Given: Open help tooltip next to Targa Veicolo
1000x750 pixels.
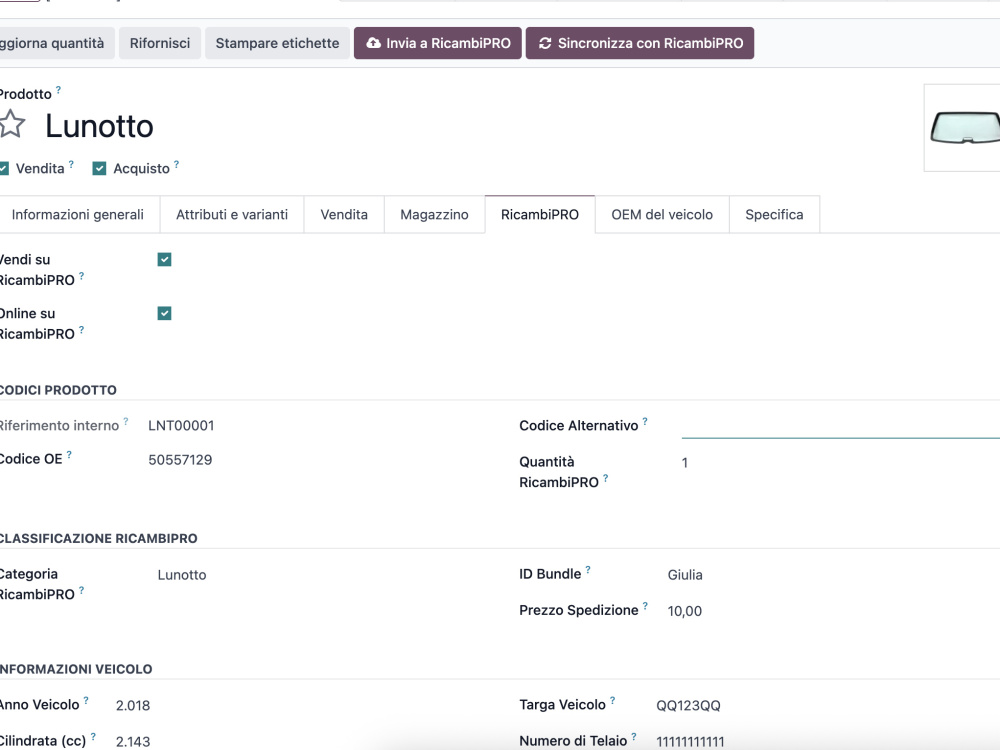Looking at the screenshot, I should (x=612, y=700).
